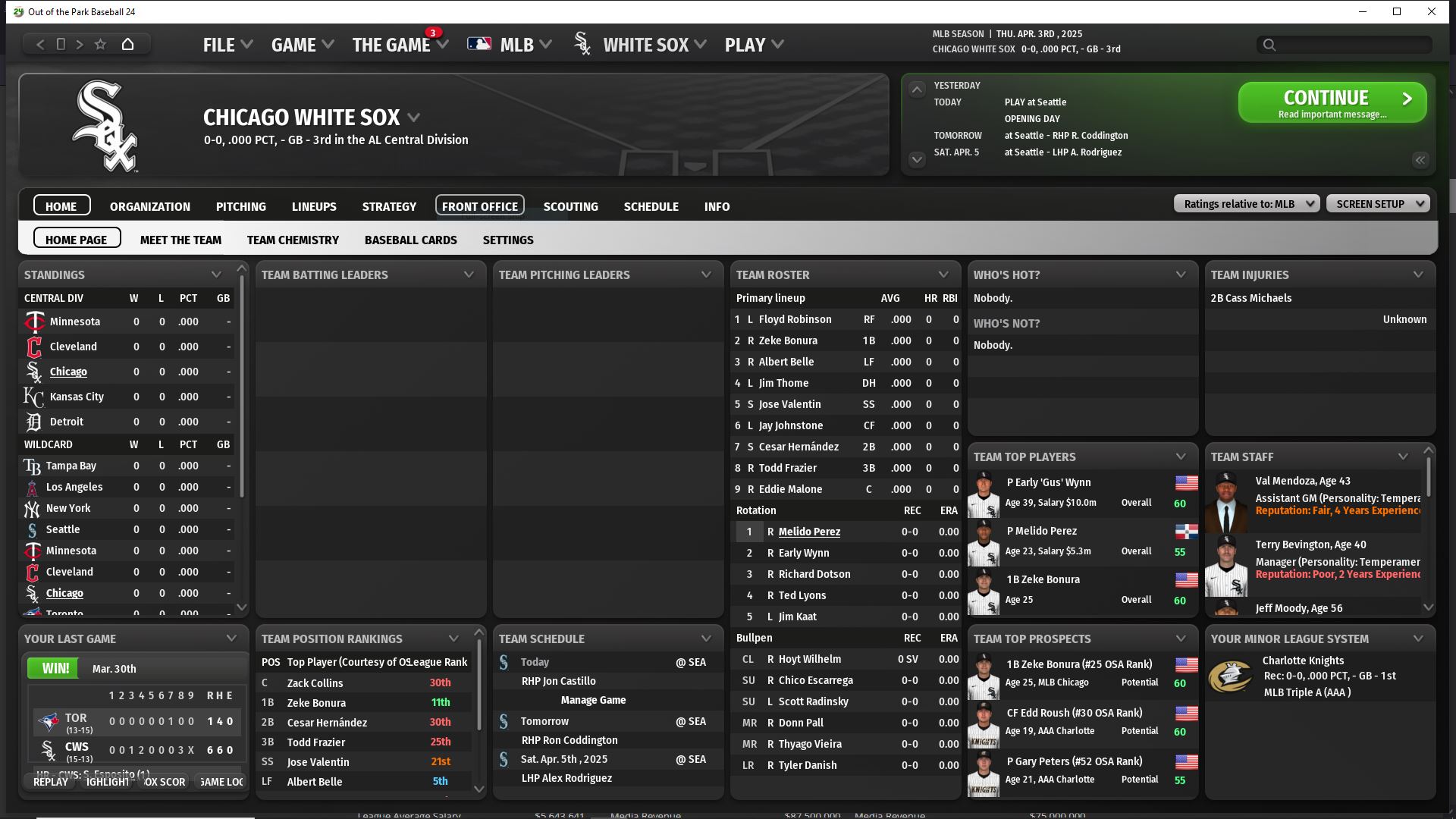Open Ratings relative to MLB dropdown
The width and height of the screenshot is (1456, 819).
1247,204
